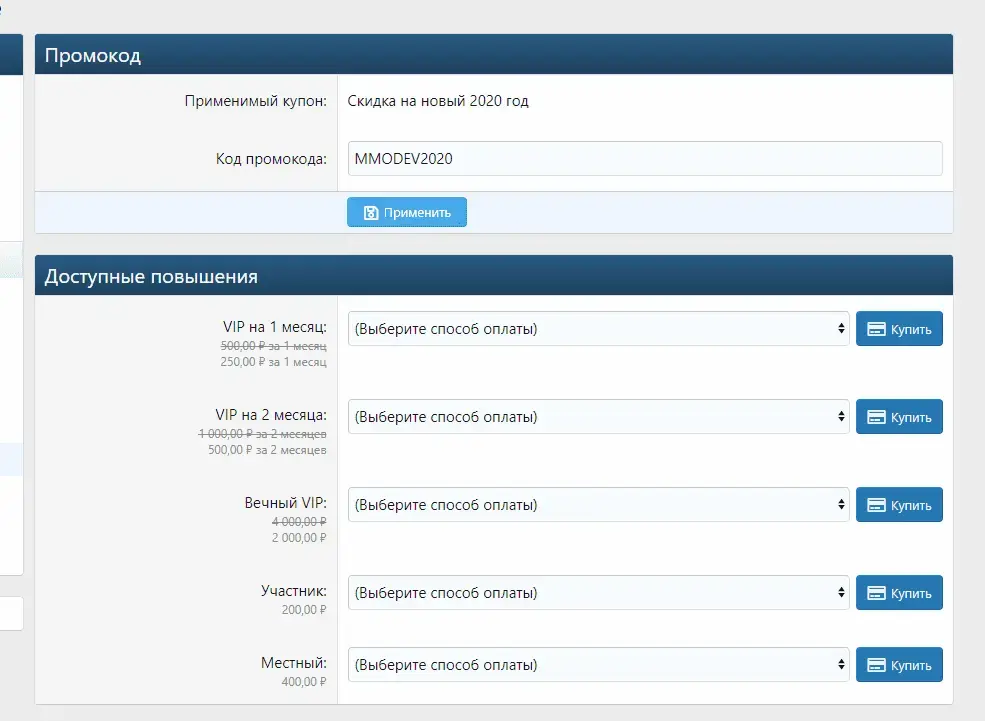
Task: Click the Участник label
Action: [294, 591]
